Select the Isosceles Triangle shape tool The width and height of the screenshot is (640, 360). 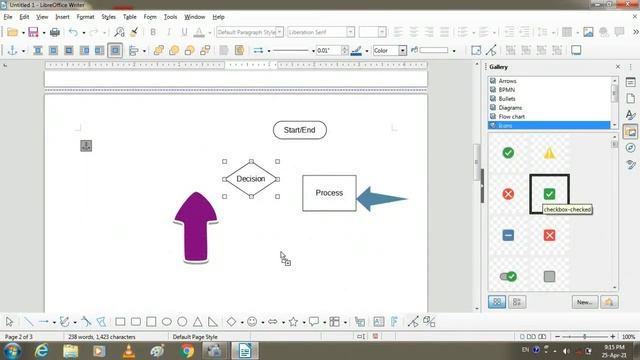(x=198, y=322)
